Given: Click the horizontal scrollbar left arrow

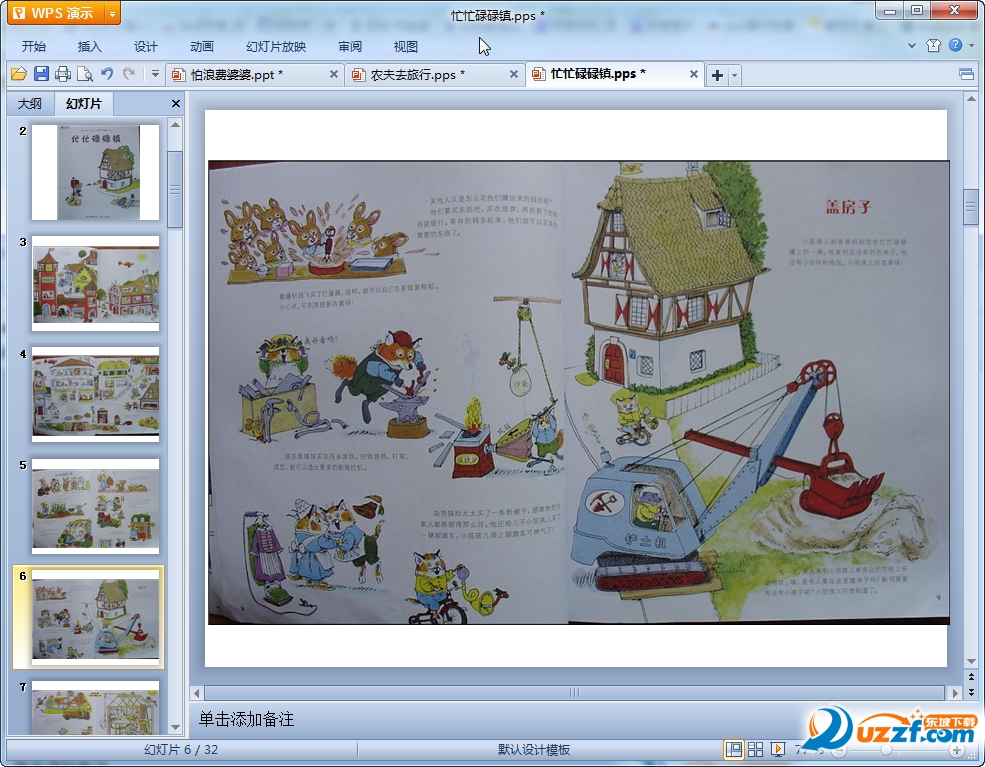Looking at the screenshot, I should pos(197,693).
